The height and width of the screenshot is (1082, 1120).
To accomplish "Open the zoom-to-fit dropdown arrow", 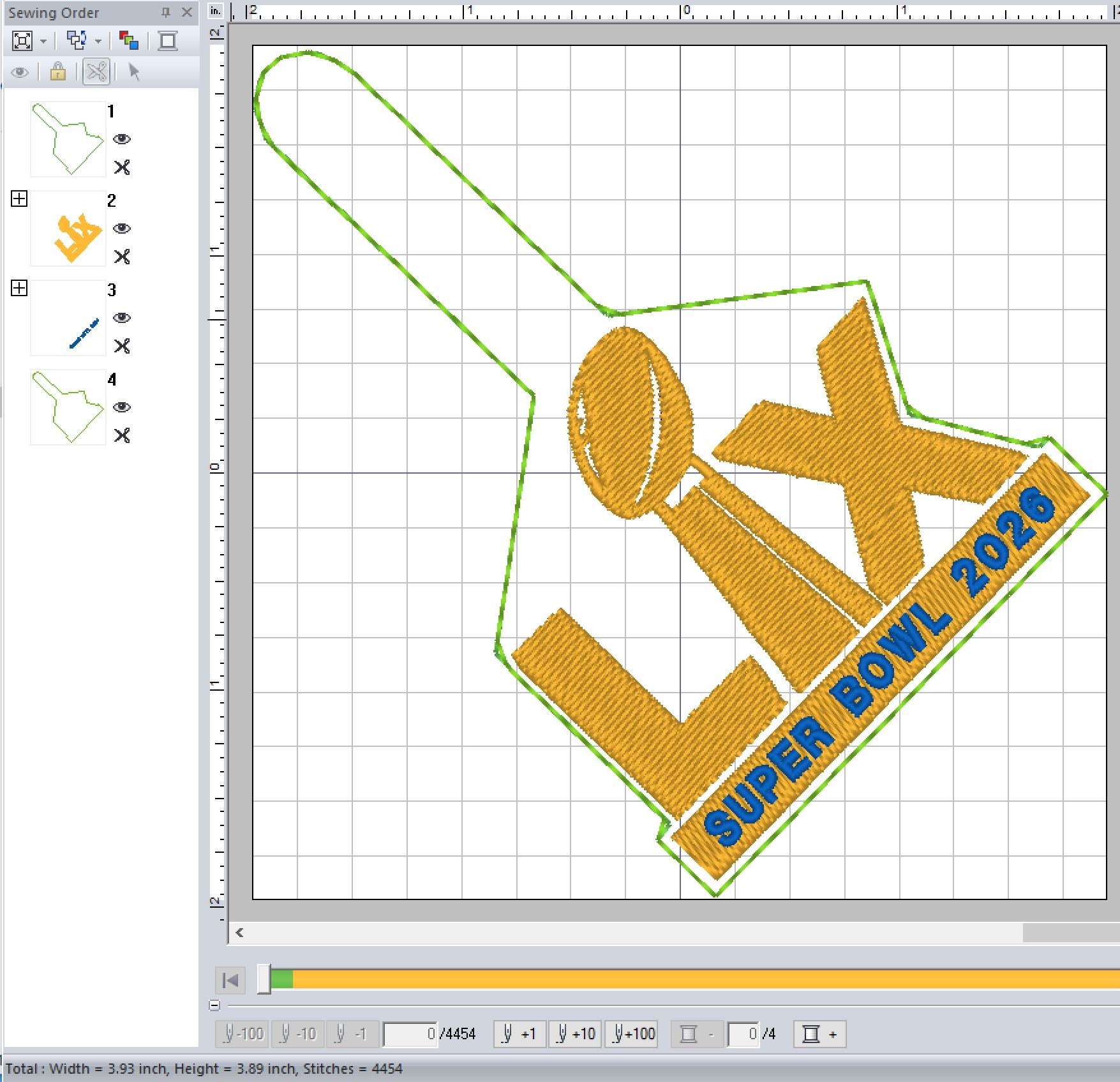I will [x=43, y=41].
